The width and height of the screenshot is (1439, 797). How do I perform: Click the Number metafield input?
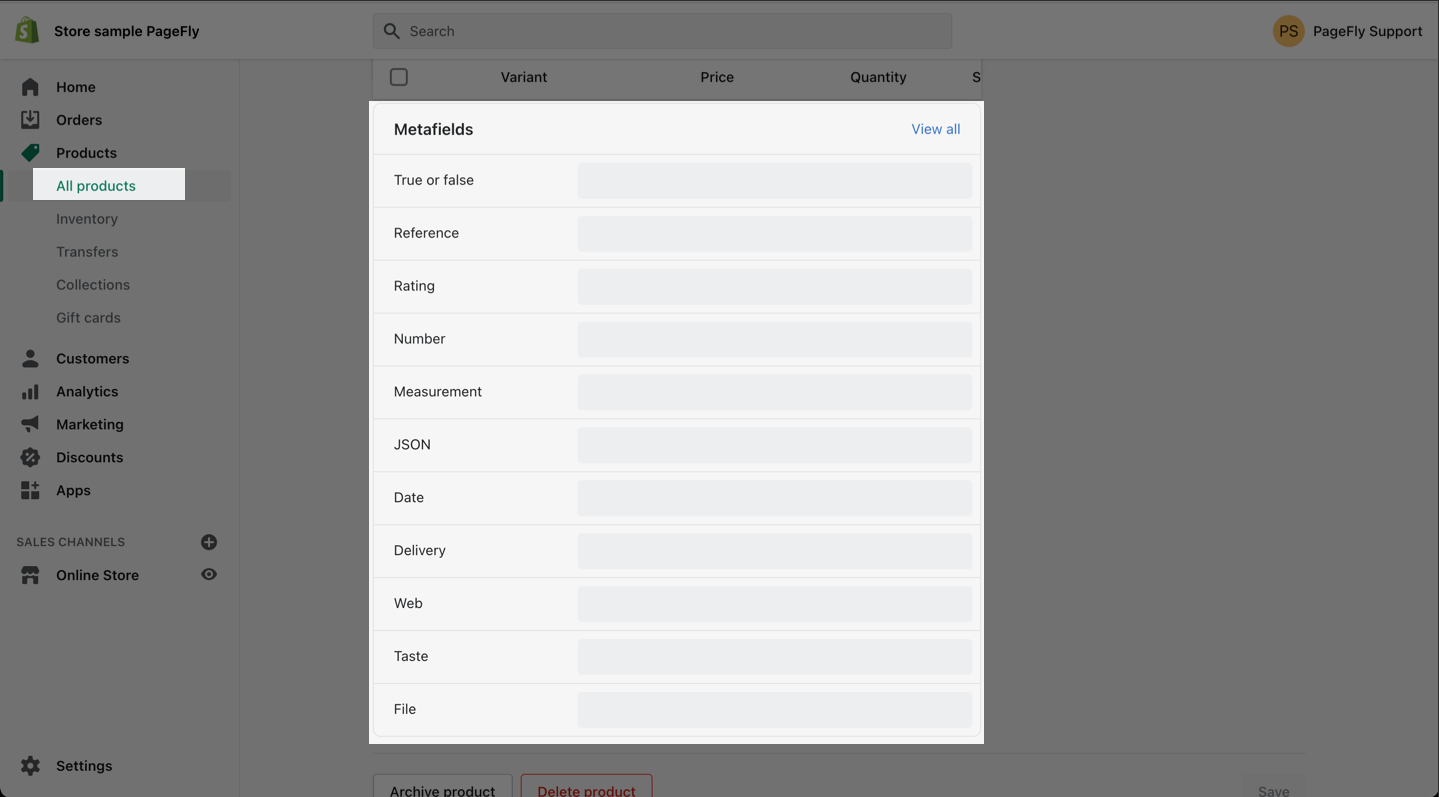pos(774,340)
